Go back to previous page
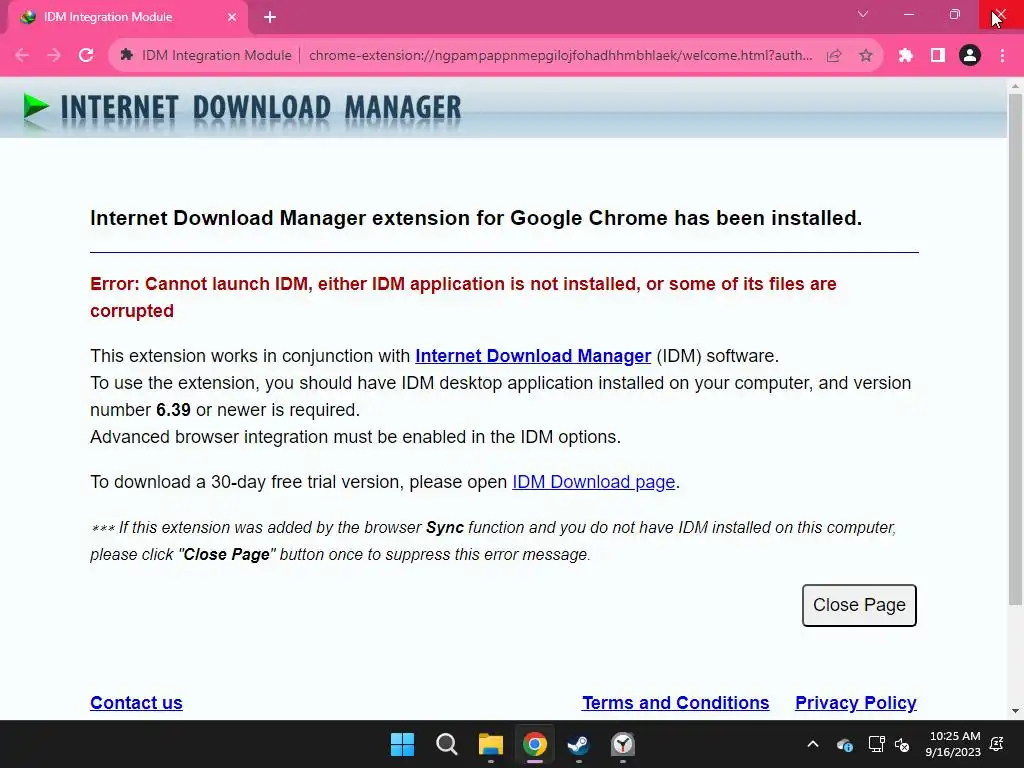The image size is (1024, 768). pos(22,56)
